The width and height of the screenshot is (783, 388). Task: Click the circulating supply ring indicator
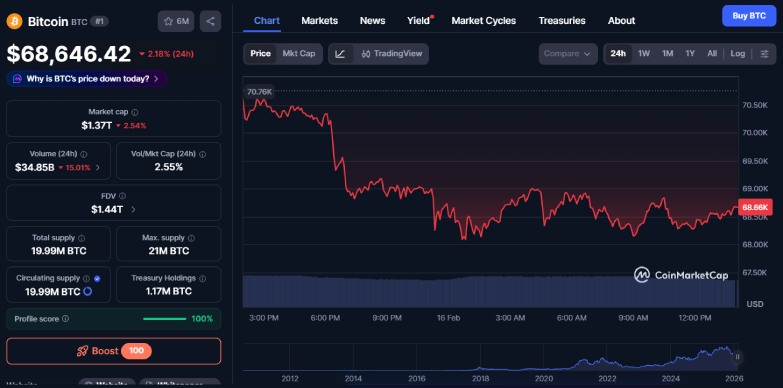click(x=87, y=292)
